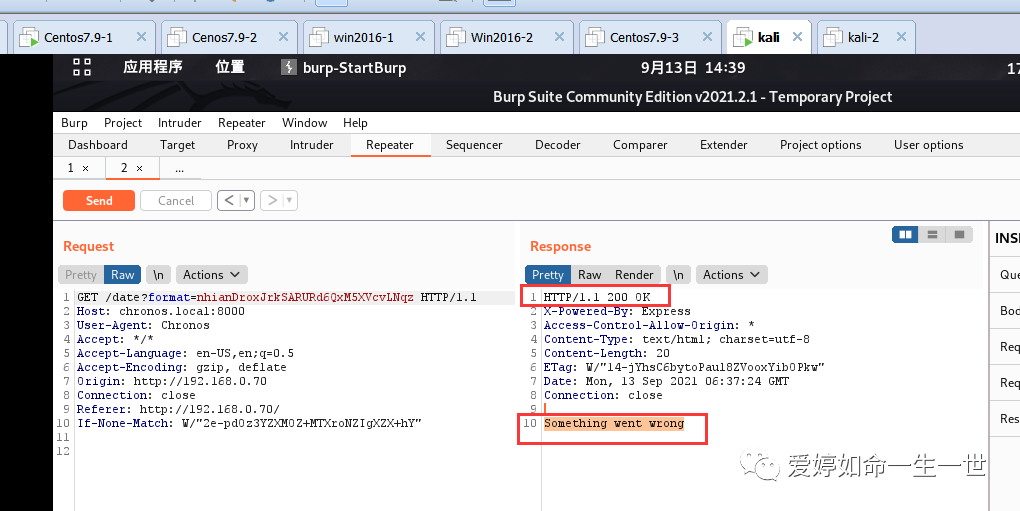Open the Response Actions dropdown

tap(732, 275)
